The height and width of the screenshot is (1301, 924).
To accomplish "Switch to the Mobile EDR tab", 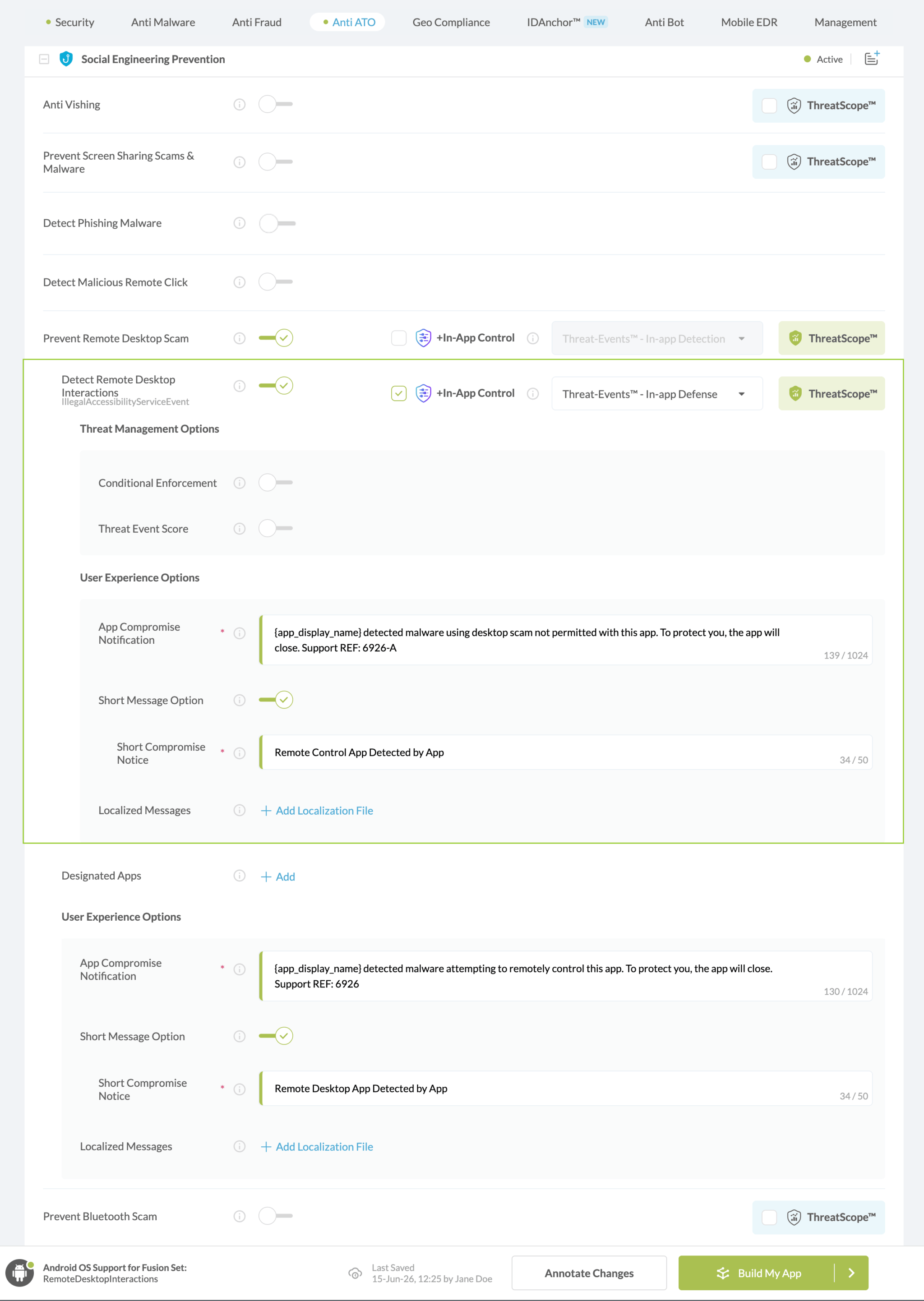I will [x=749, y=22].
